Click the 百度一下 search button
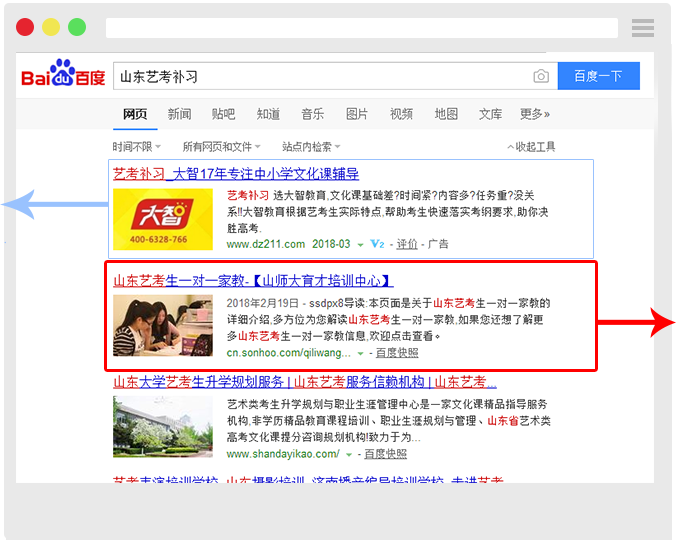Image resolution: width=676 pixels, height=540 pixels. tap(598, 76)
